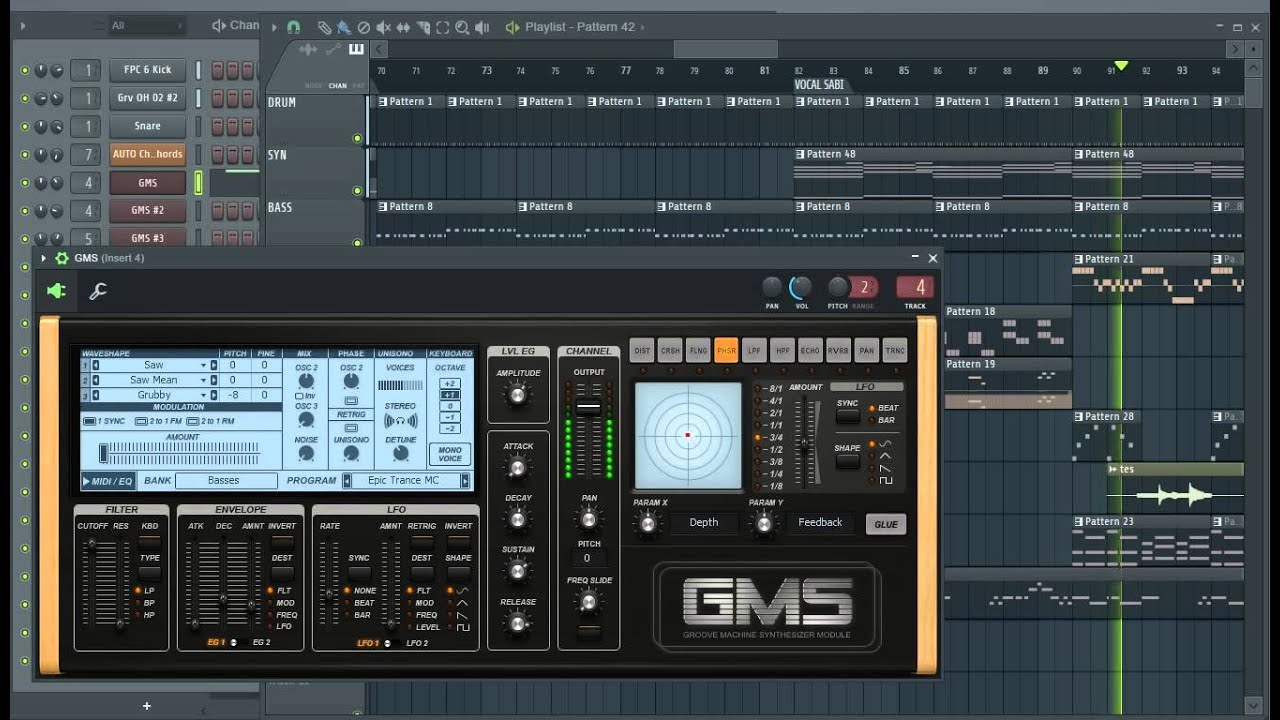1280x720 pixels.
Task: Select the DIST effect tab
Action: [642, 350]
